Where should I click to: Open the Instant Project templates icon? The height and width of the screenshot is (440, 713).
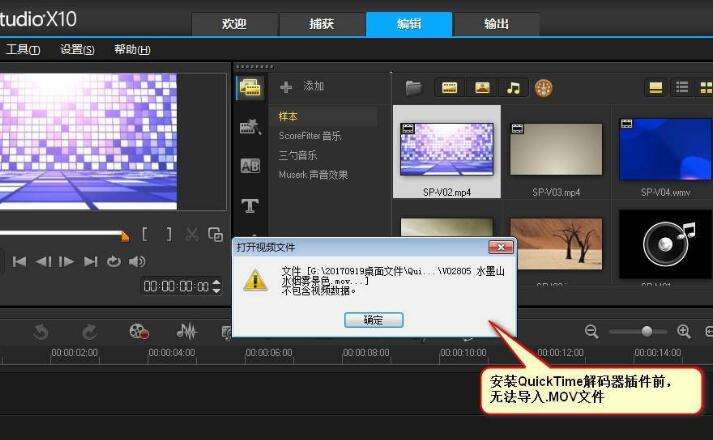point(250,127)
